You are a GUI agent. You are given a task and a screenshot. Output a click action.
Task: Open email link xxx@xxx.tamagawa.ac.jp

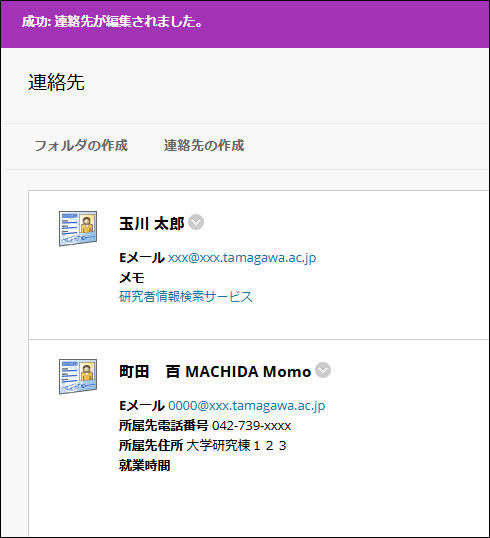pyautogui.click(x=242, y=258)
